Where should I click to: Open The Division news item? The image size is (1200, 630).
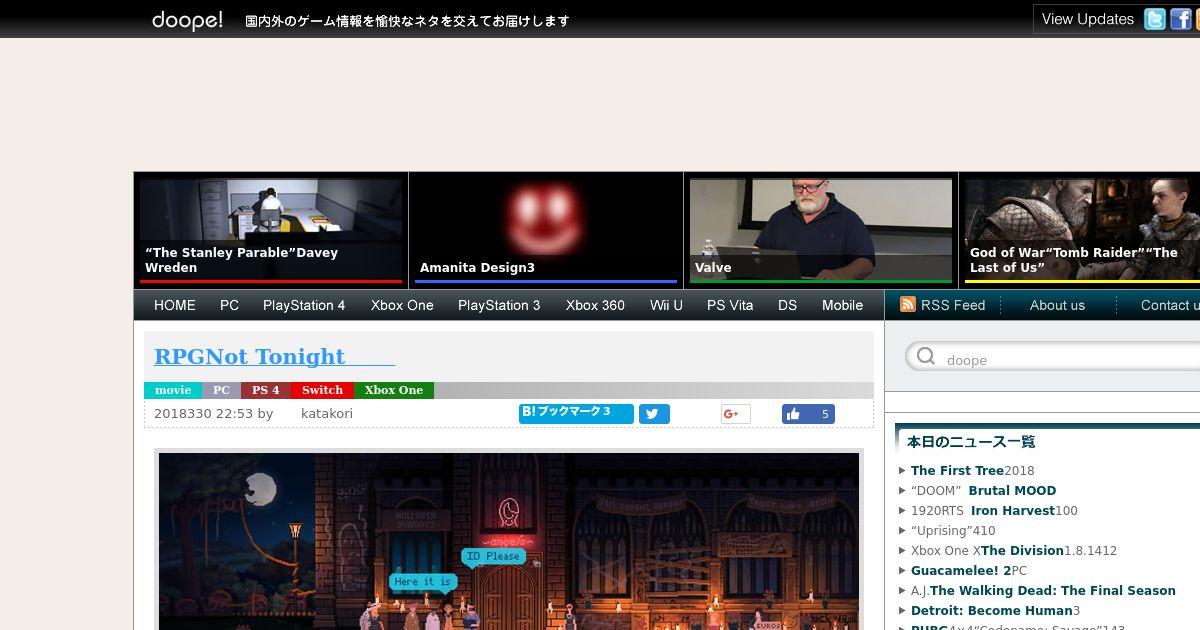pyautogui.click(x=1014, y=550)
